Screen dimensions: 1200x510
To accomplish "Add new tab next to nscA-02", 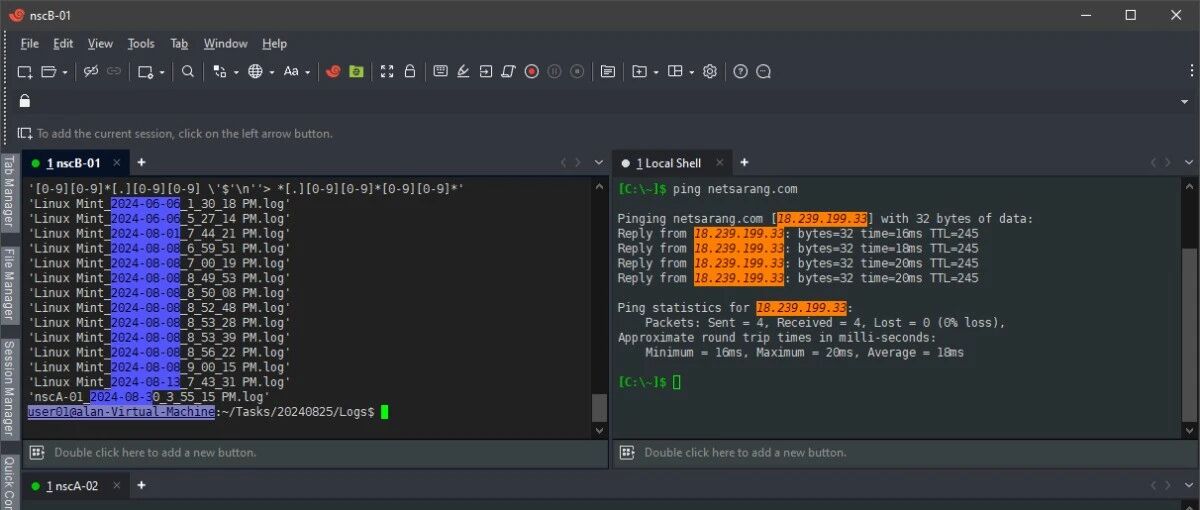I will (141, 485).
